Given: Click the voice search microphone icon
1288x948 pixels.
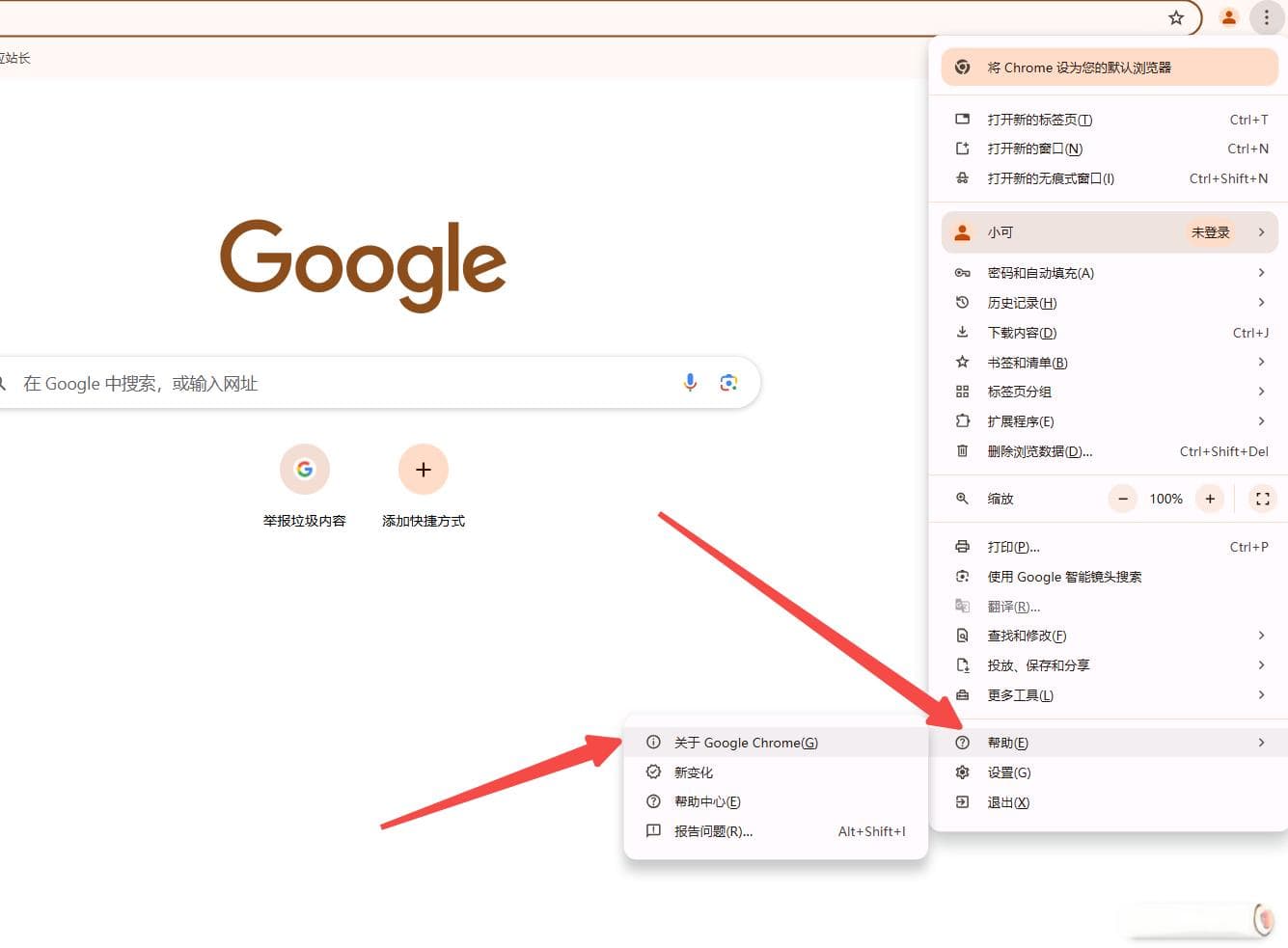Looking at the screenshot, I should (x=690, y=383).
